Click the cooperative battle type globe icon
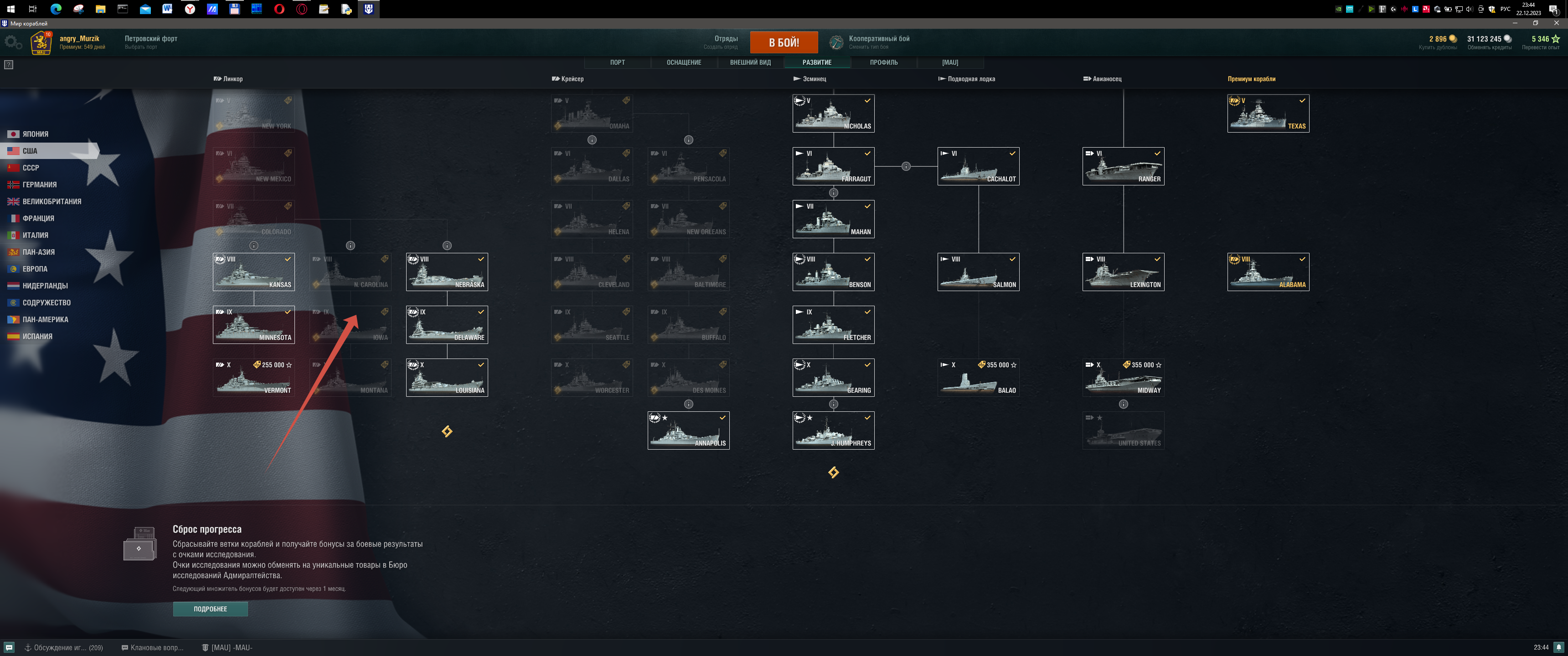This screenshot has height=656, width=1568. coord(836,42)
